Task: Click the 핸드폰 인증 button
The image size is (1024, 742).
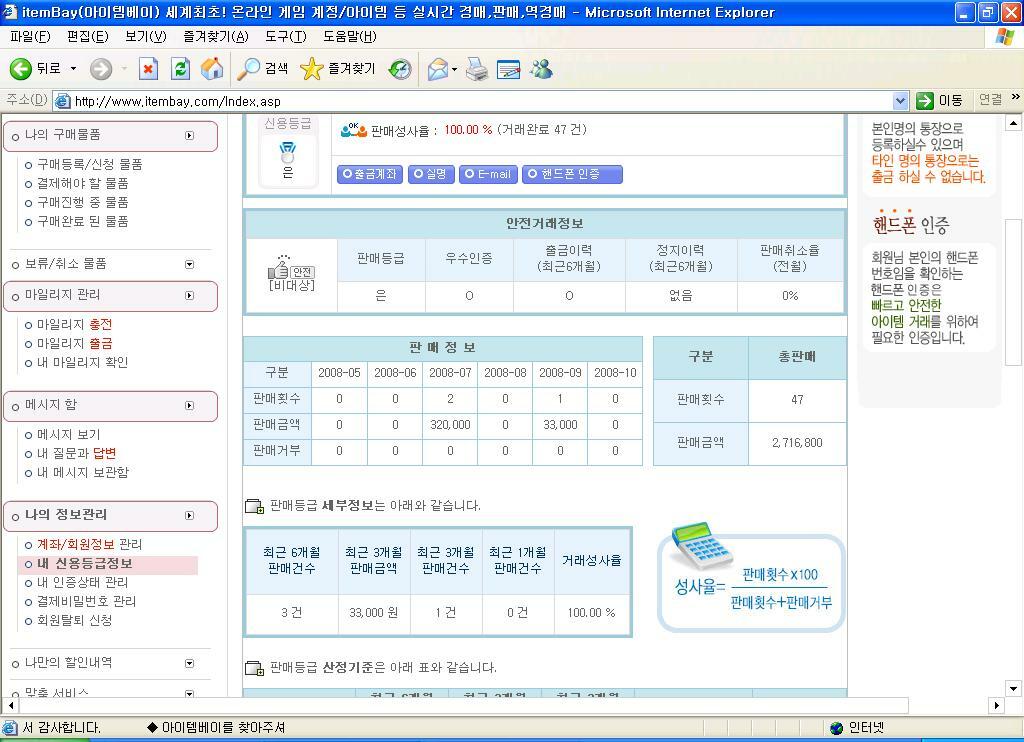Action: click(572, 174)
